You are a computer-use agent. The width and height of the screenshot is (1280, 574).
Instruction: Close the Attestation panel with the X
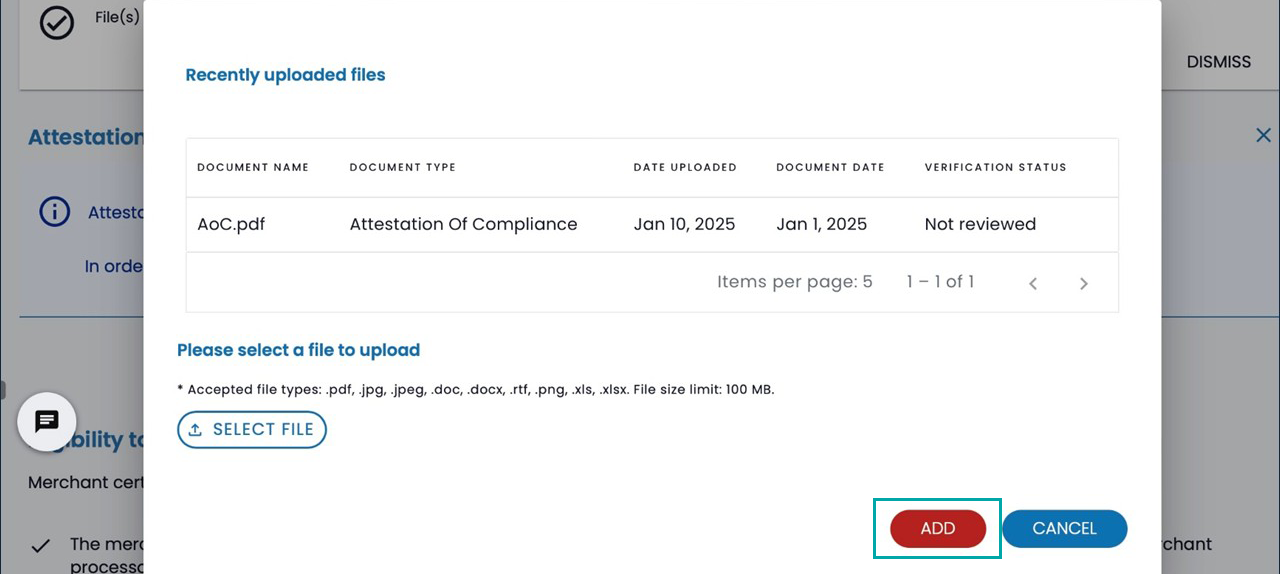coord(1263,136)
